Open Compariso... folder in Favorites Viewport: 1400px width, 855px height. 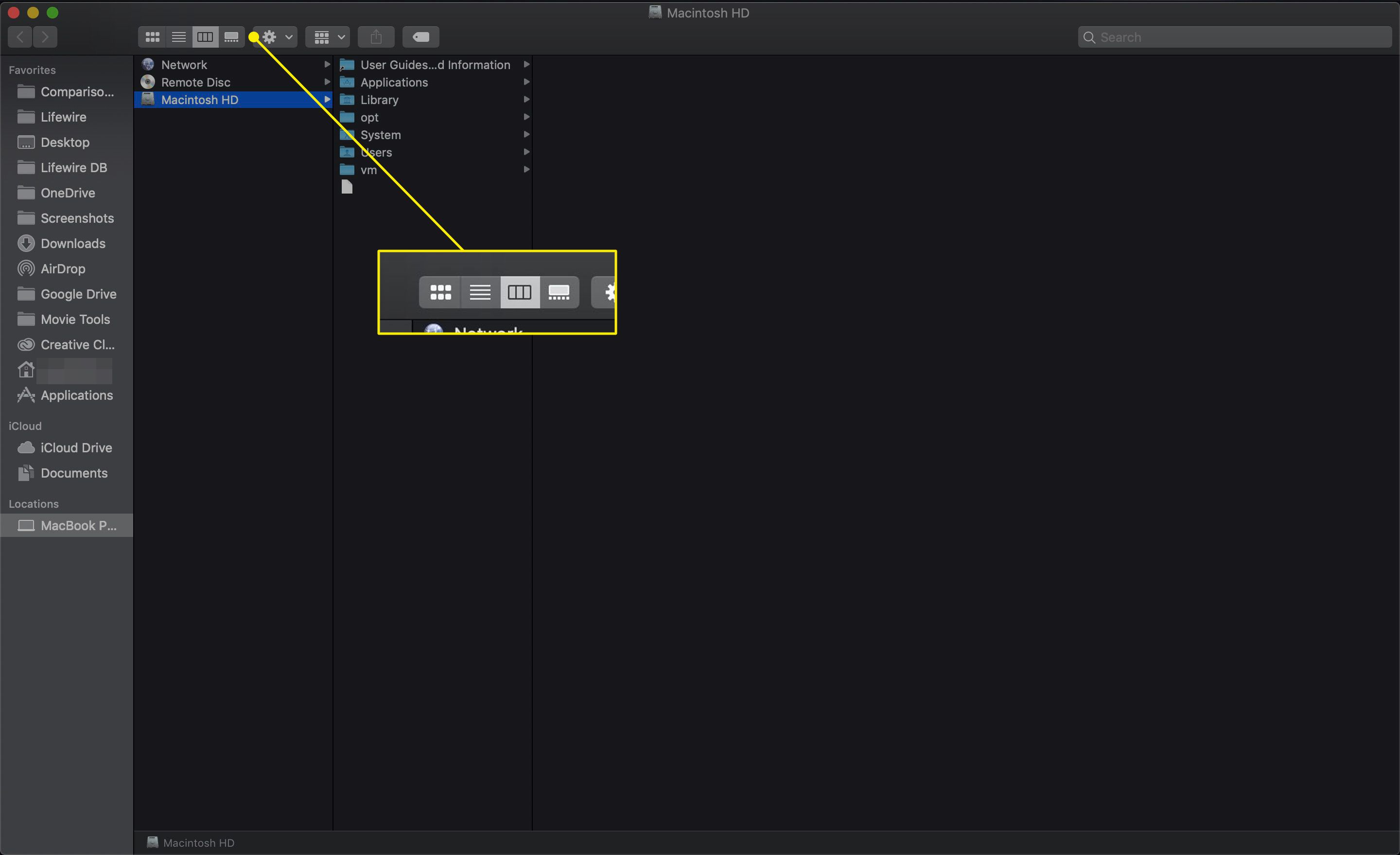pyautogui.click(x=67, y=91)
